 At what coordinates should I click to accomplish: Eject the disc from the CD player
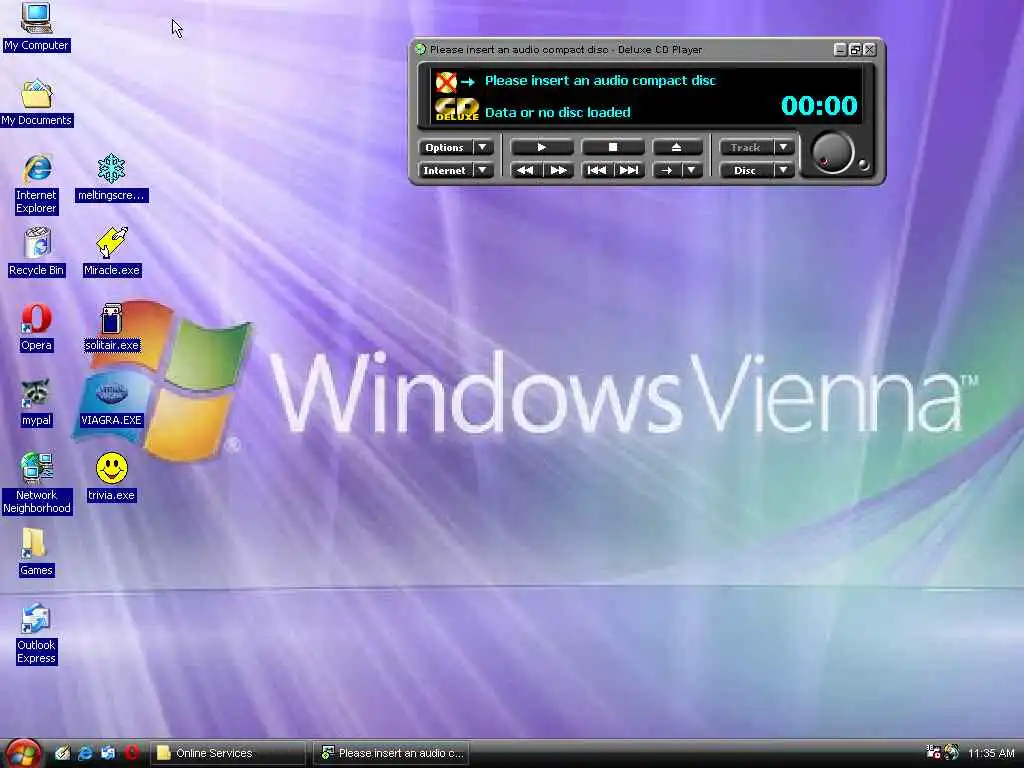[677, 147]
